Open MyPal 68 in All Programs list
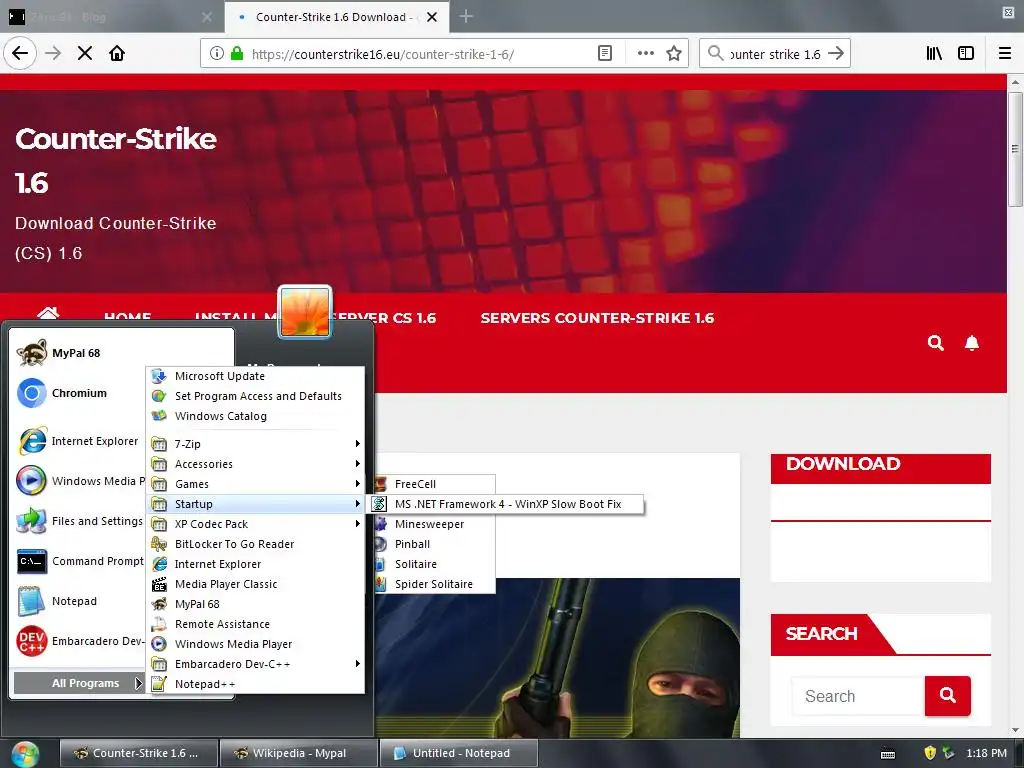Image resolution: width=1024 pixels, height=768 pixels. (255, 604)
